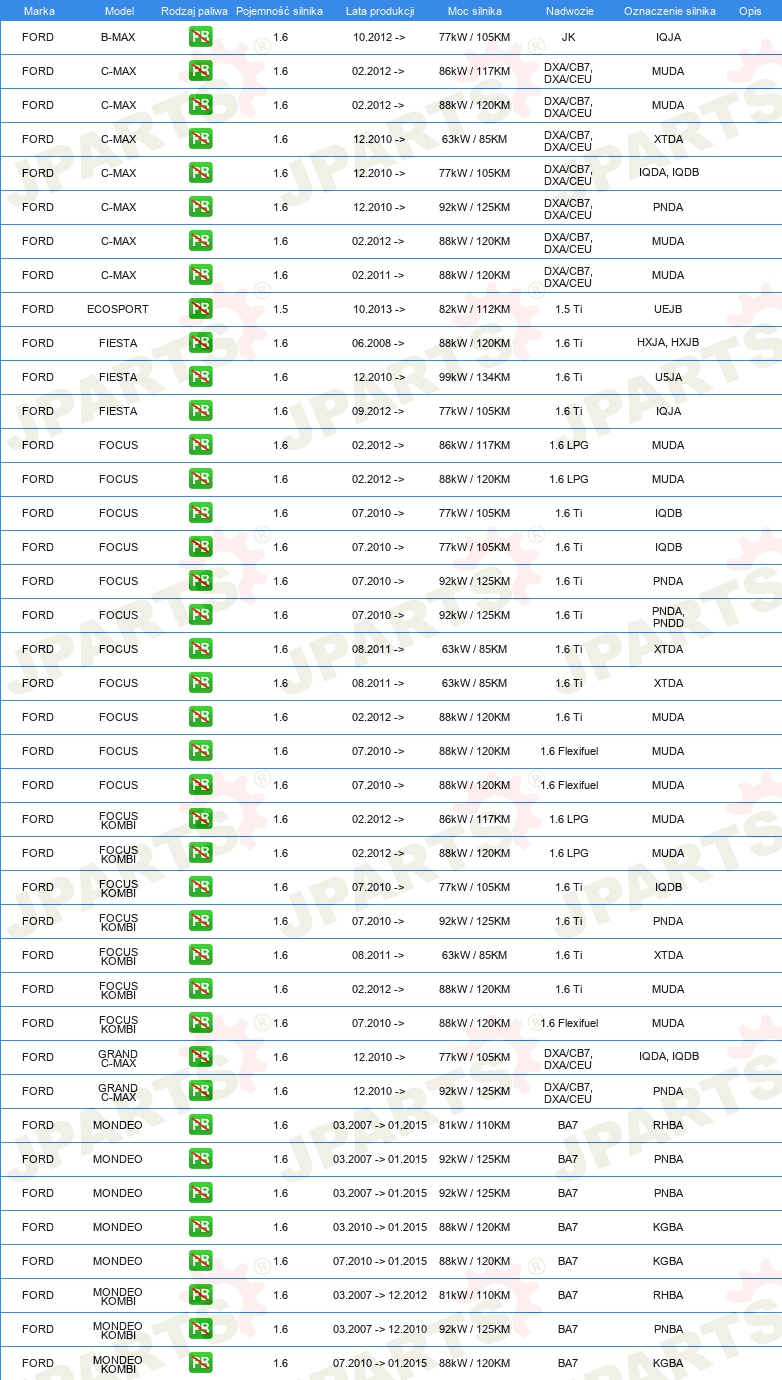Image resolution: width=782 pixels, height=1380 pixels.
Task: Click the fuel icon for GRAND C-MAX 92kW PNDA
Action: point(200,1091)
